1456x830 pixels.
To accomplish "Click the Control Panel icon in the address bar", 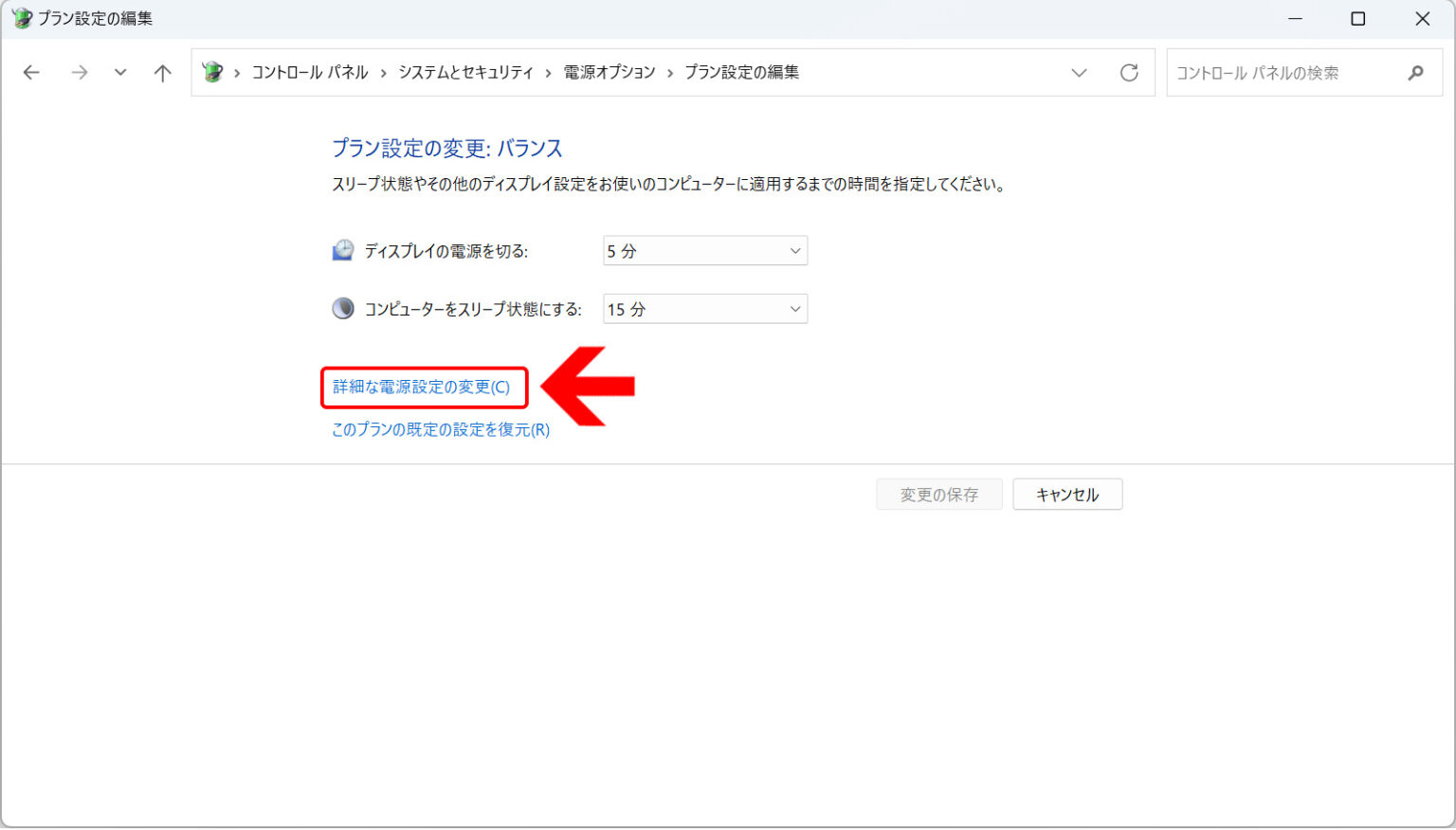I will pos(213,72).
